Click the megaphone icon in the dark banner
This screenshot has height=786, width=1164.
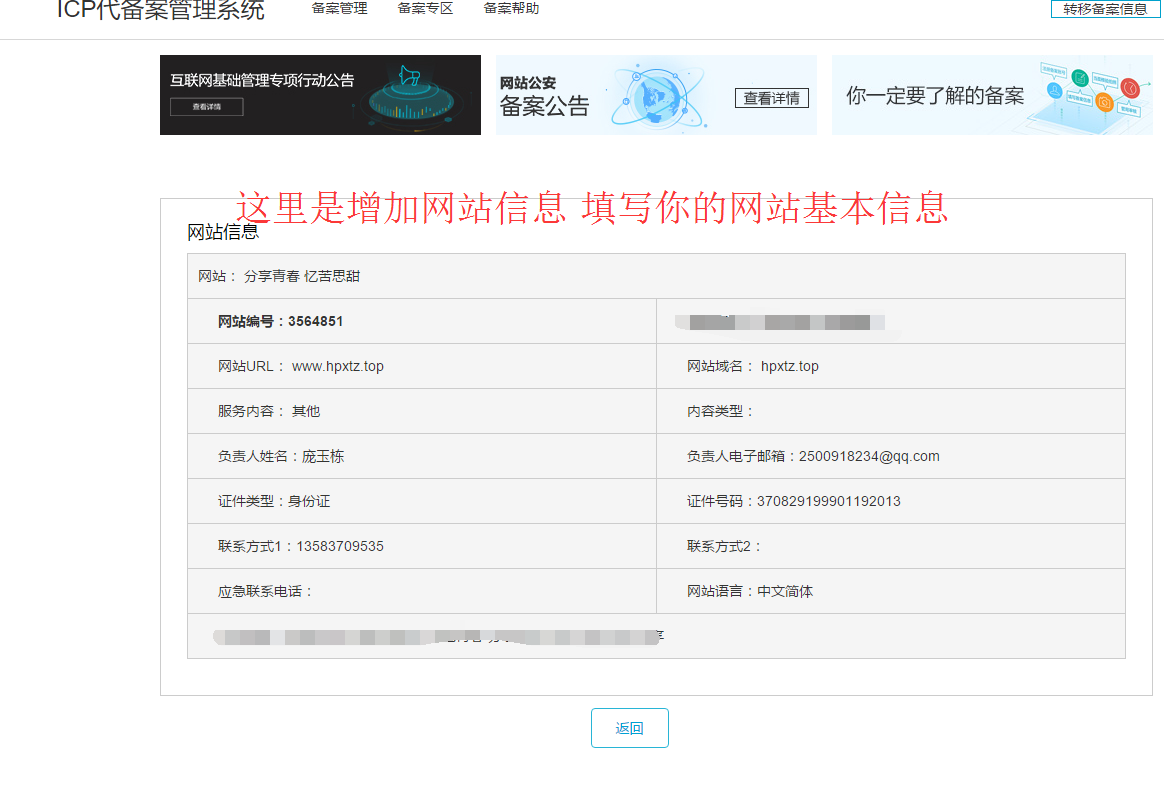pyautogui.click(x=409, y=76)
